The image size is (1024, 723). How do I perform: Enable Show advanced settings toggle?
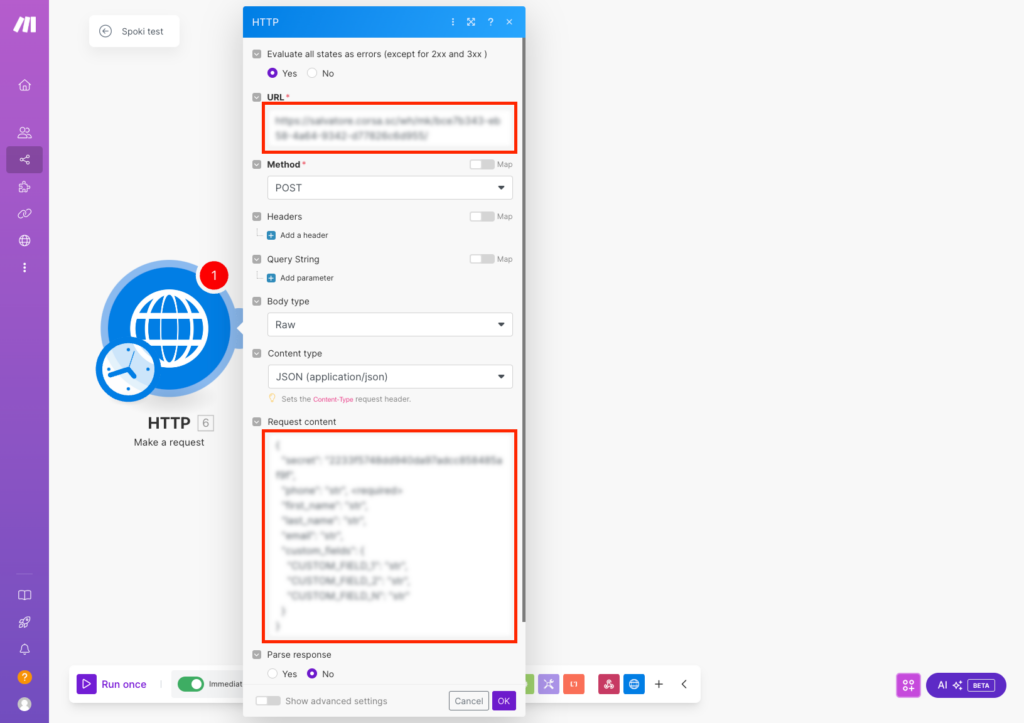pos(268,701)
